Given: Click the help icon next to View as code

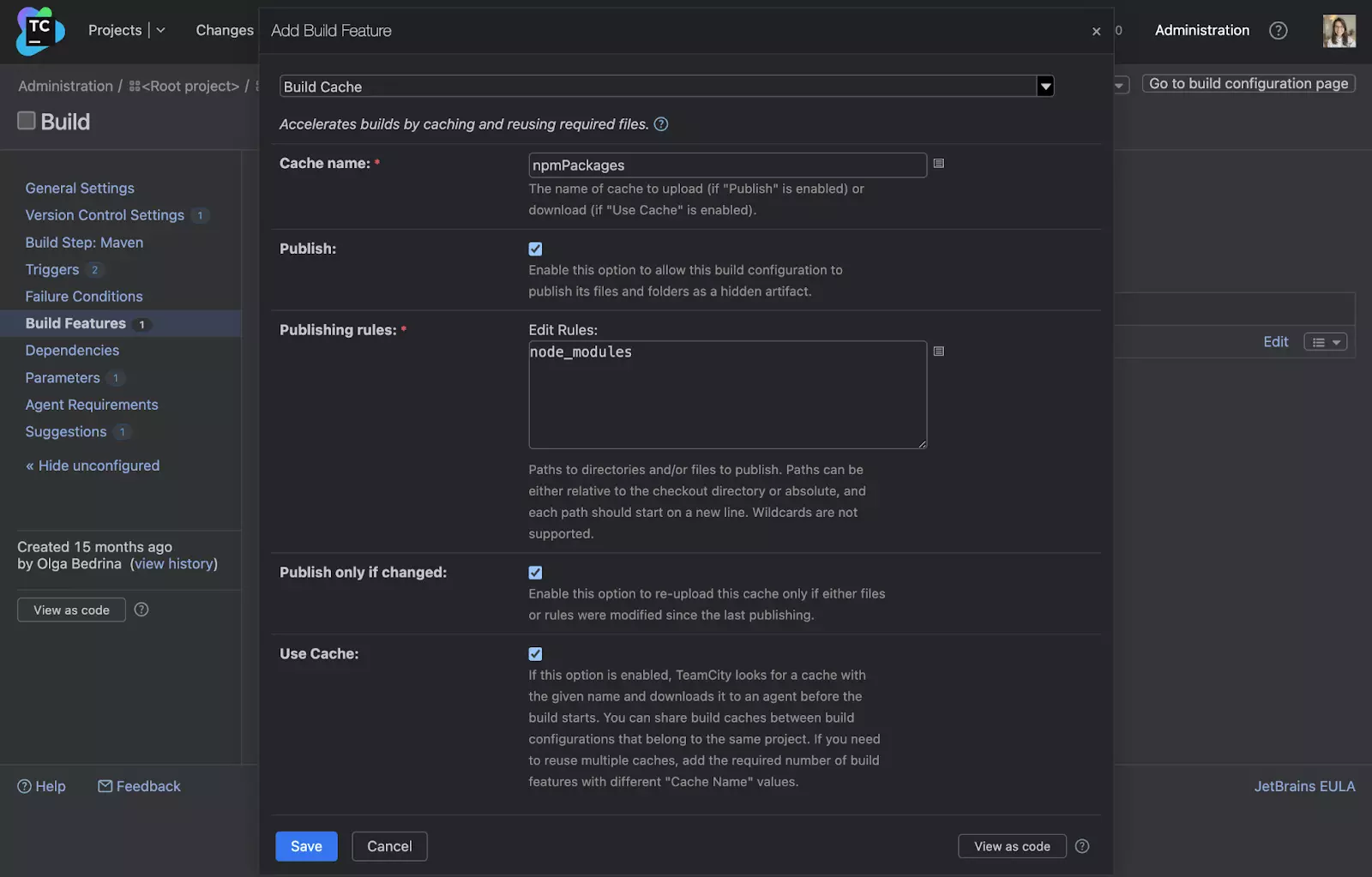Looking at the screenshot, I should [x=1081, y=846].
